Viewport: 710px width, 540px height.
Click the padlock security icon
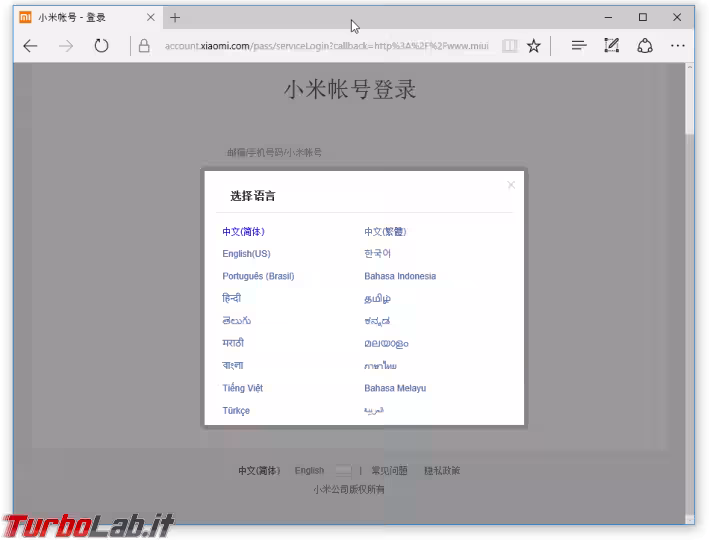(144, 46)
